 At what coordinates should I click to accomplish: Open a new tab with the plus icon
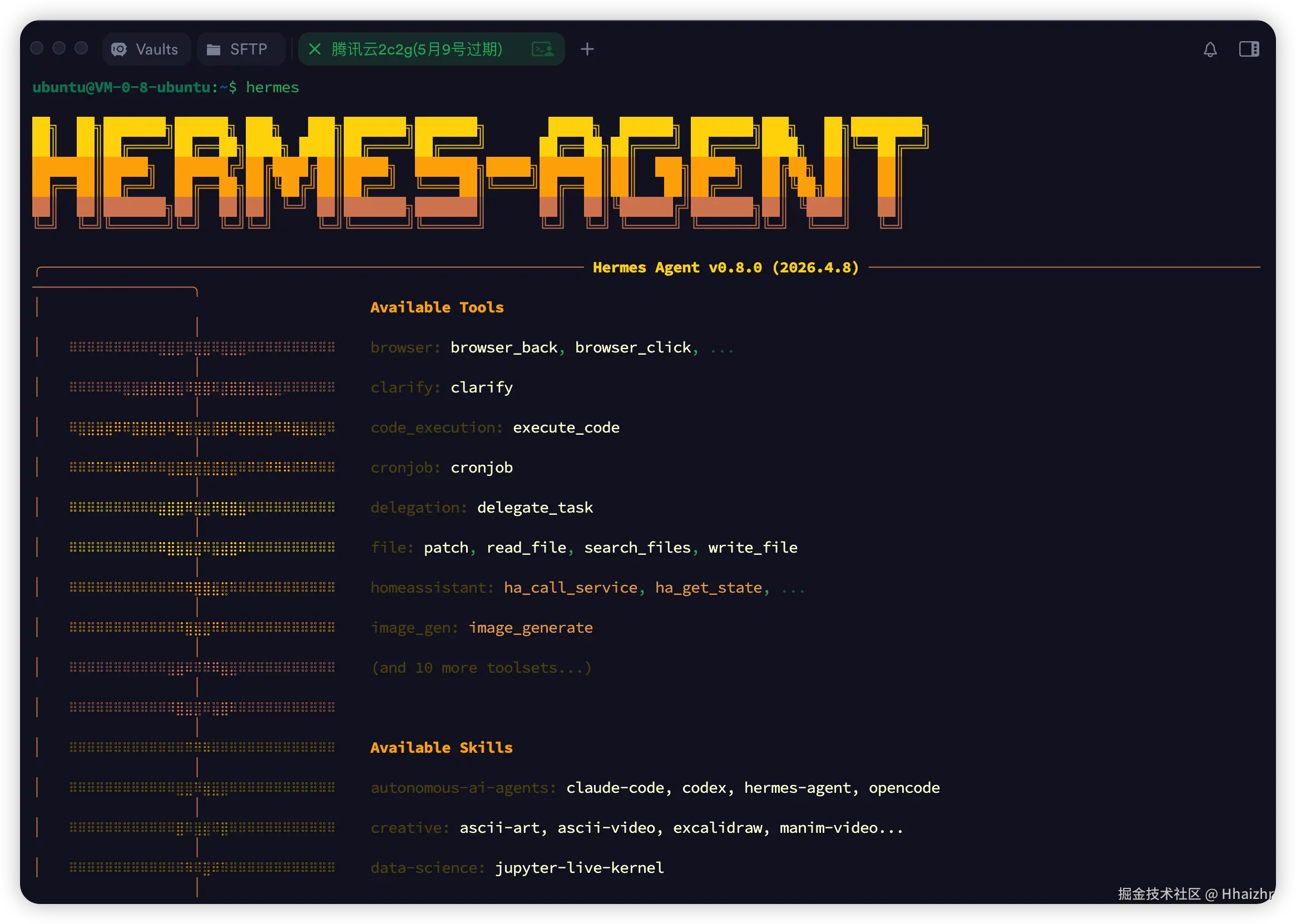click(x=587, y=49)
